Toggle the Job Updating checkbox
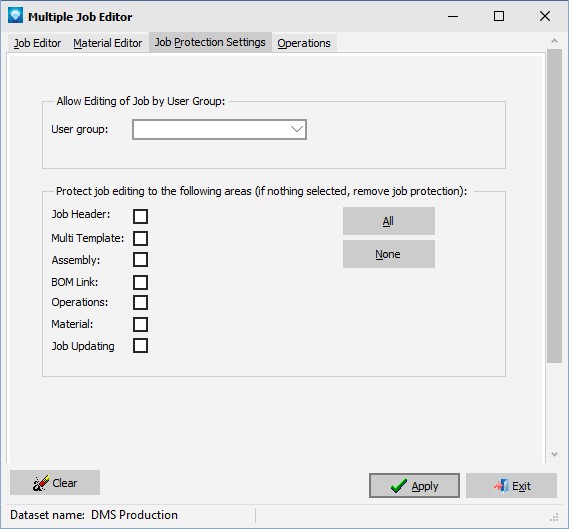Image resolution: width=569 pixels, height=529 pixels. click(x=140, y=346)
